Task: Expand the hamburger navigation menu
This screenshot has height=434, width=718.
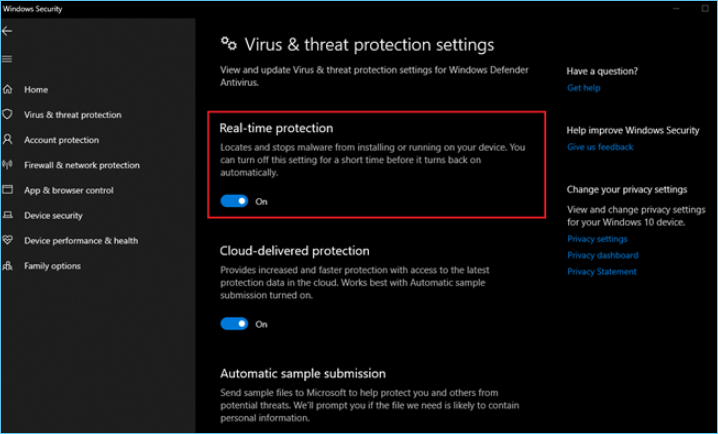Action: click(x=8, y=58)
